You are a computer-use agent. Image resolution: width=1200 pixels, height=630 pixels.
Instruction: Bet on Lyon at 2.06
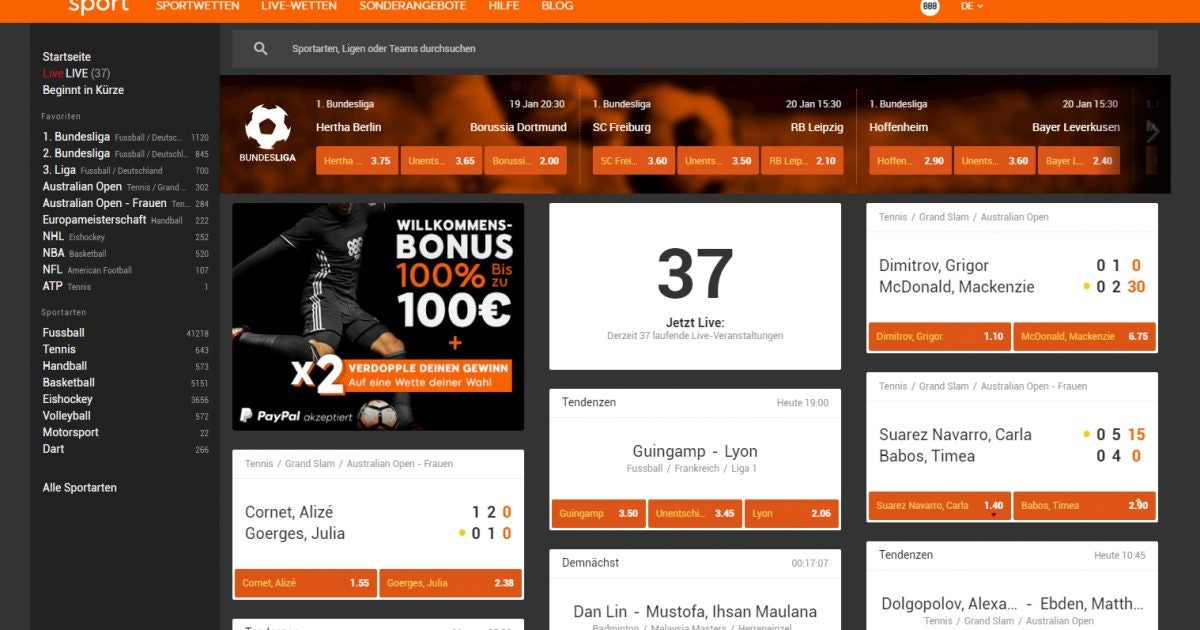[792, 514]
